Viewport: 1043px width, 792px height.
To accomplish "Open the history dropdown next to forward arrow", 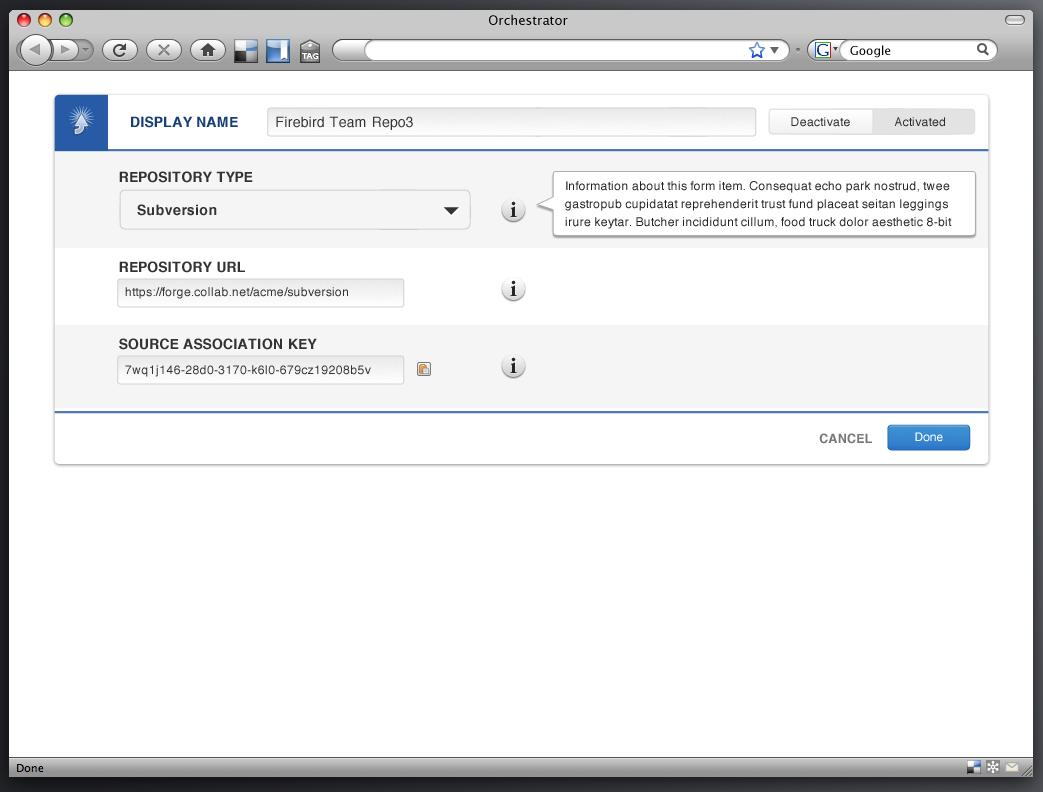I will click(x=86, y=50).
